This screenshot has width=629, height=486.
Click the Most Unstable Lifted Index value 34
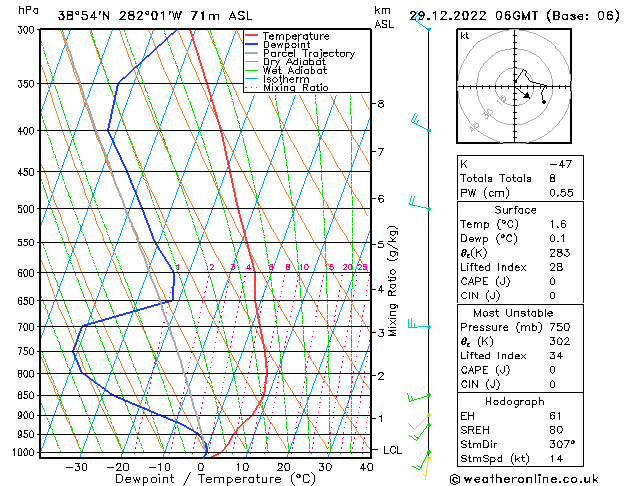pos(556,356)
